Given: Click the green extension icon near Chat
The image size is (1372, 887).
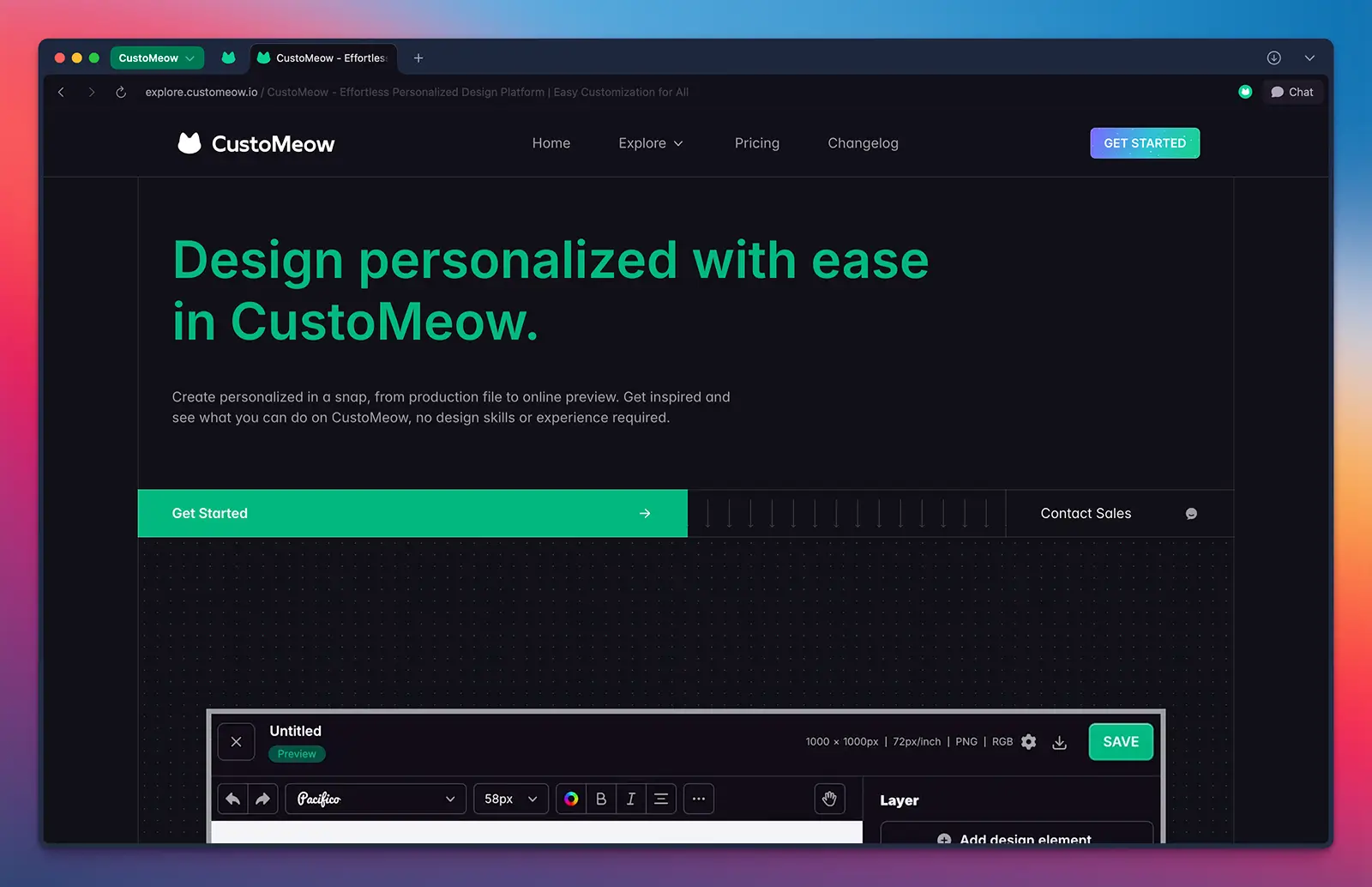Looking at the screenshot, I should (1245, 92).
